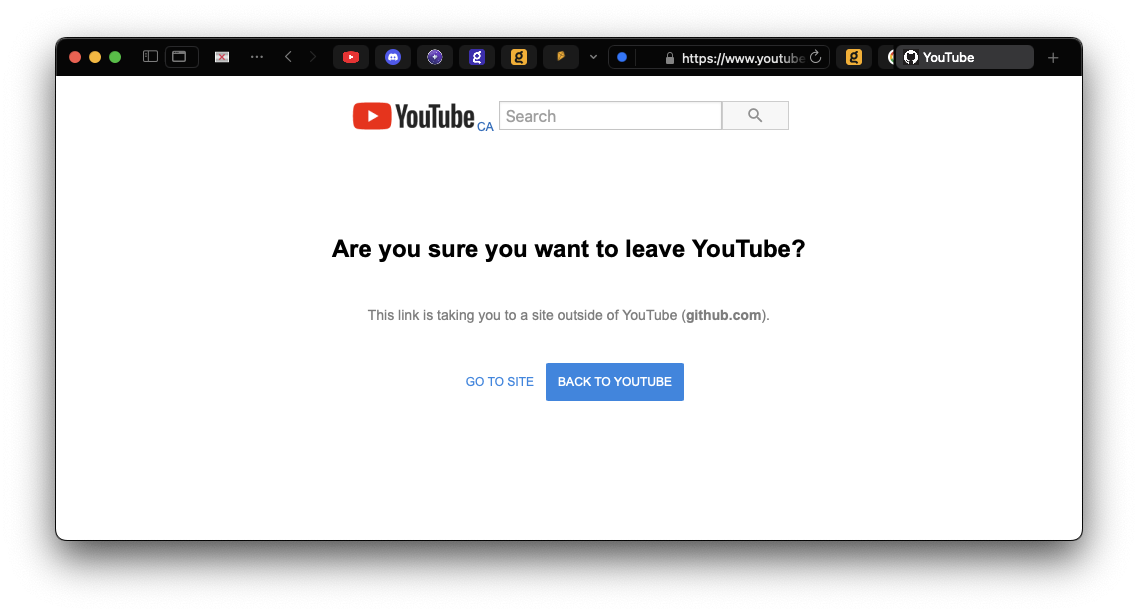Screen dimensions: 1138x614
Task: Expand the pinned tabs chevron dropdown
Action: (x=594, y=57)
